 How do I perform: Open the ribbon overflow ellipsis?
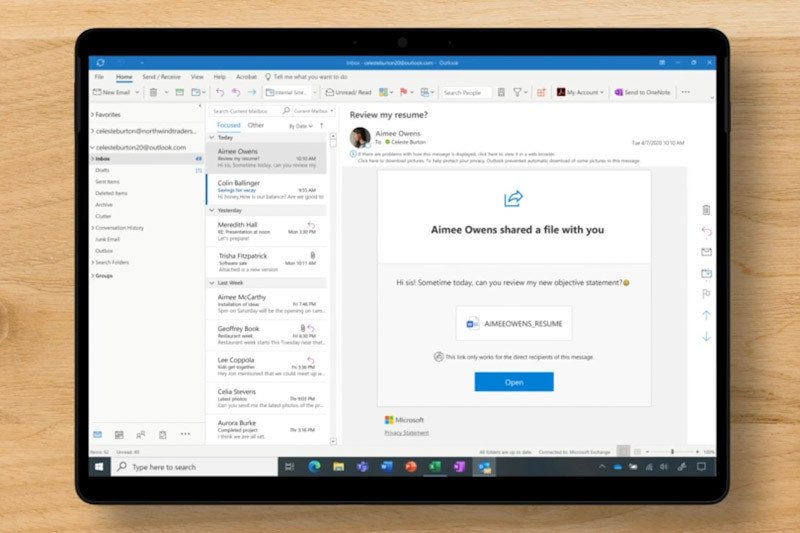686,92
